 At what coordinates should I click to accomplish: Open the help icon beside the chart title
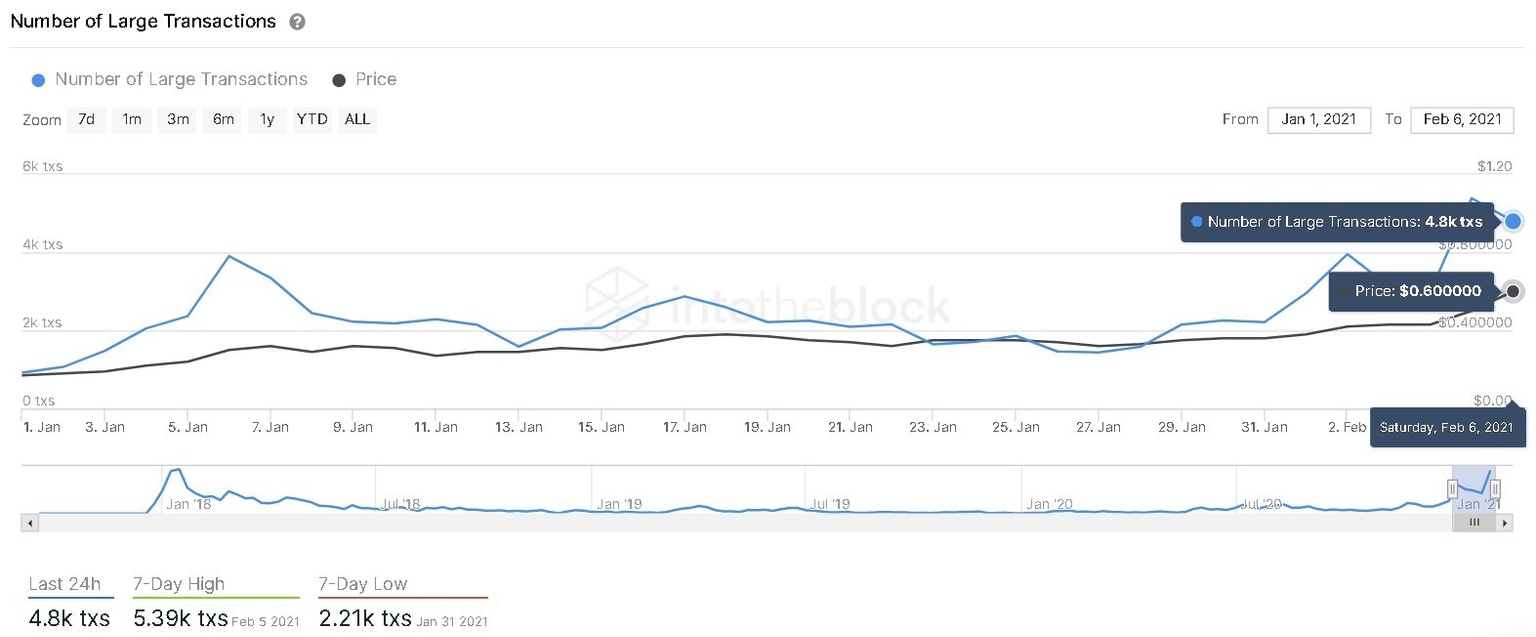point(297,20)
